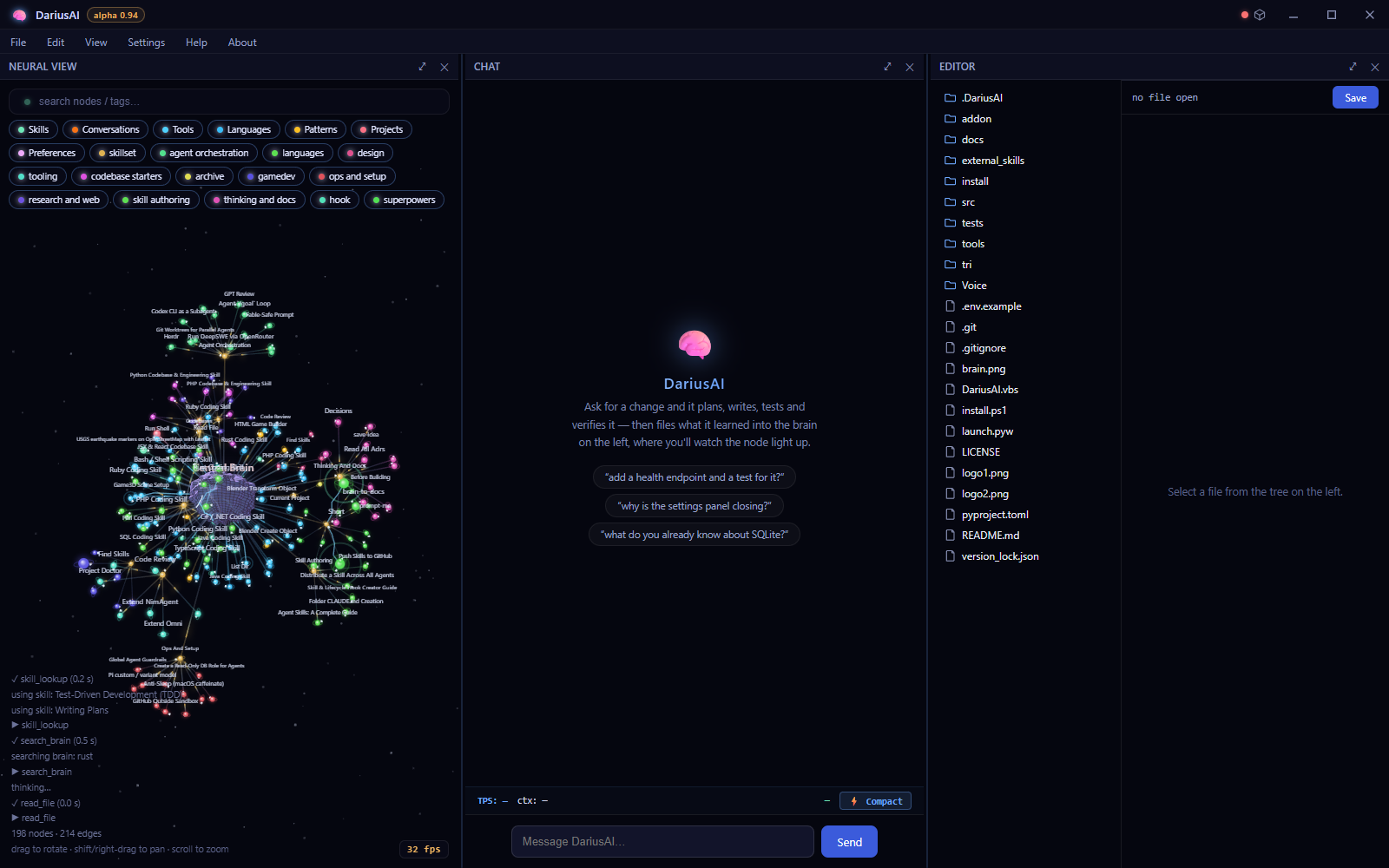Click the brain logo in the chat welcome
Screen dimensions: 1389x868
point(694,345)
